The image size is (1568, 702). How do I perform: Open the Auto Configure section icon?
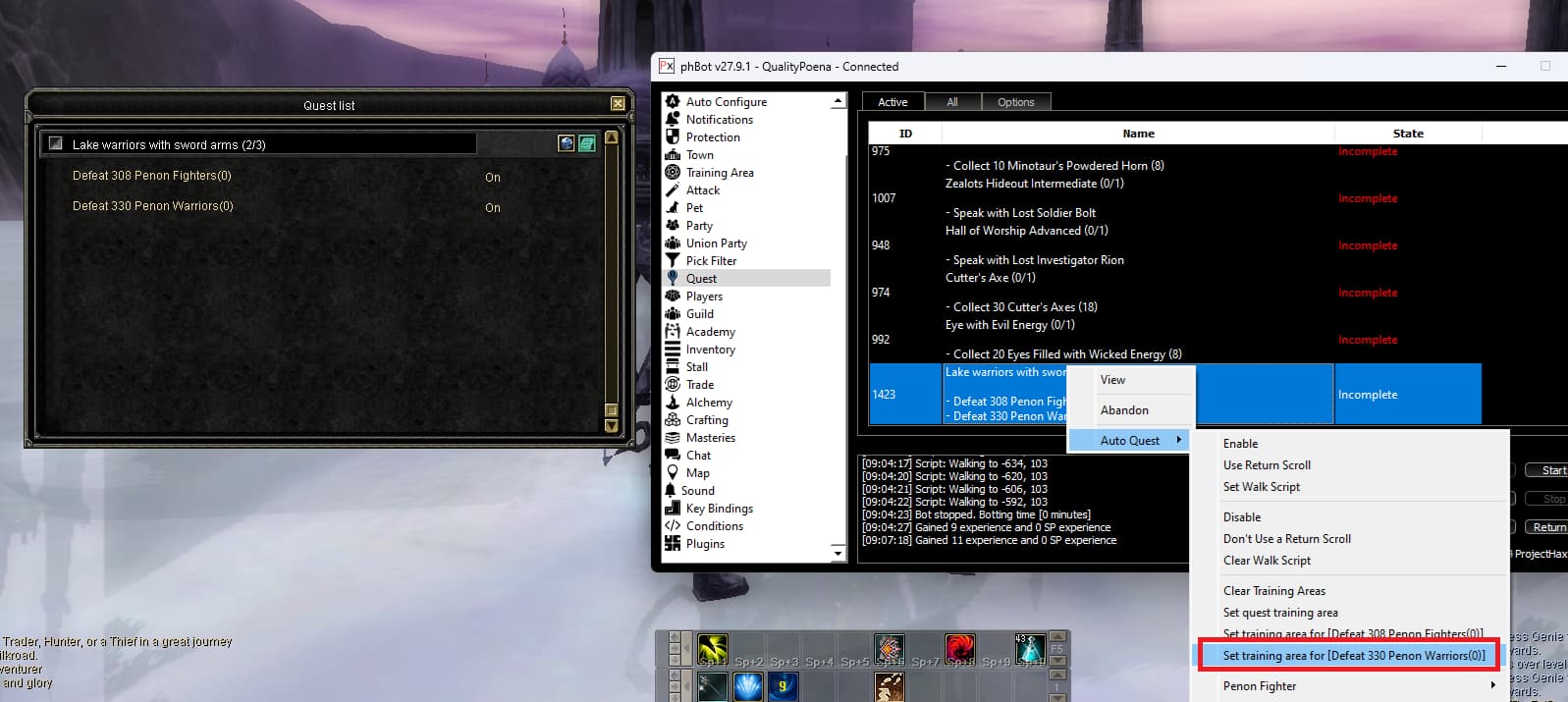click(673, 101)
